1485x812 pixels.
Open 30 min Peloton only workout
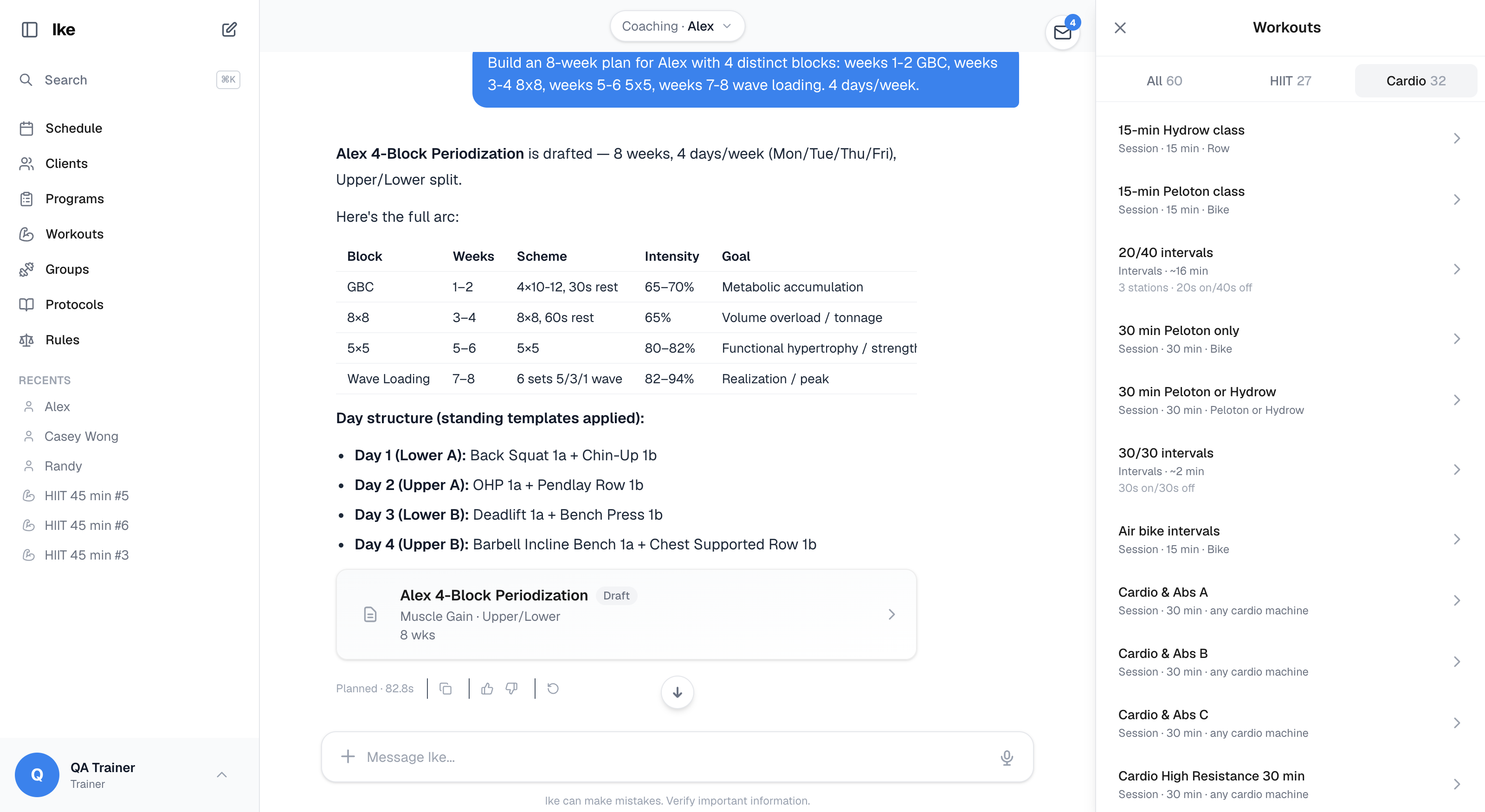pos(1290,339)
